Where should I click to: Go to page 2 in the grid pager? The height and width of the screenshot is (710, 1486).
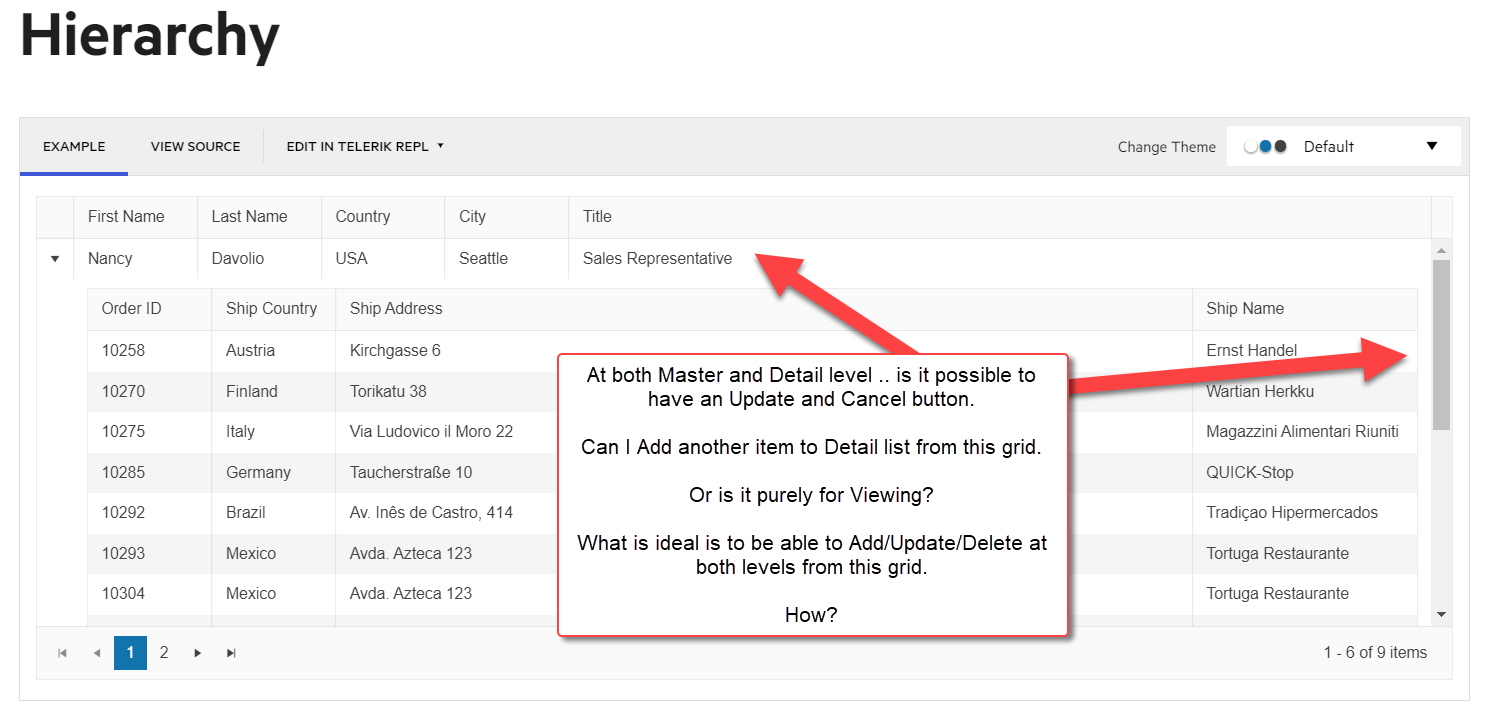164,652
